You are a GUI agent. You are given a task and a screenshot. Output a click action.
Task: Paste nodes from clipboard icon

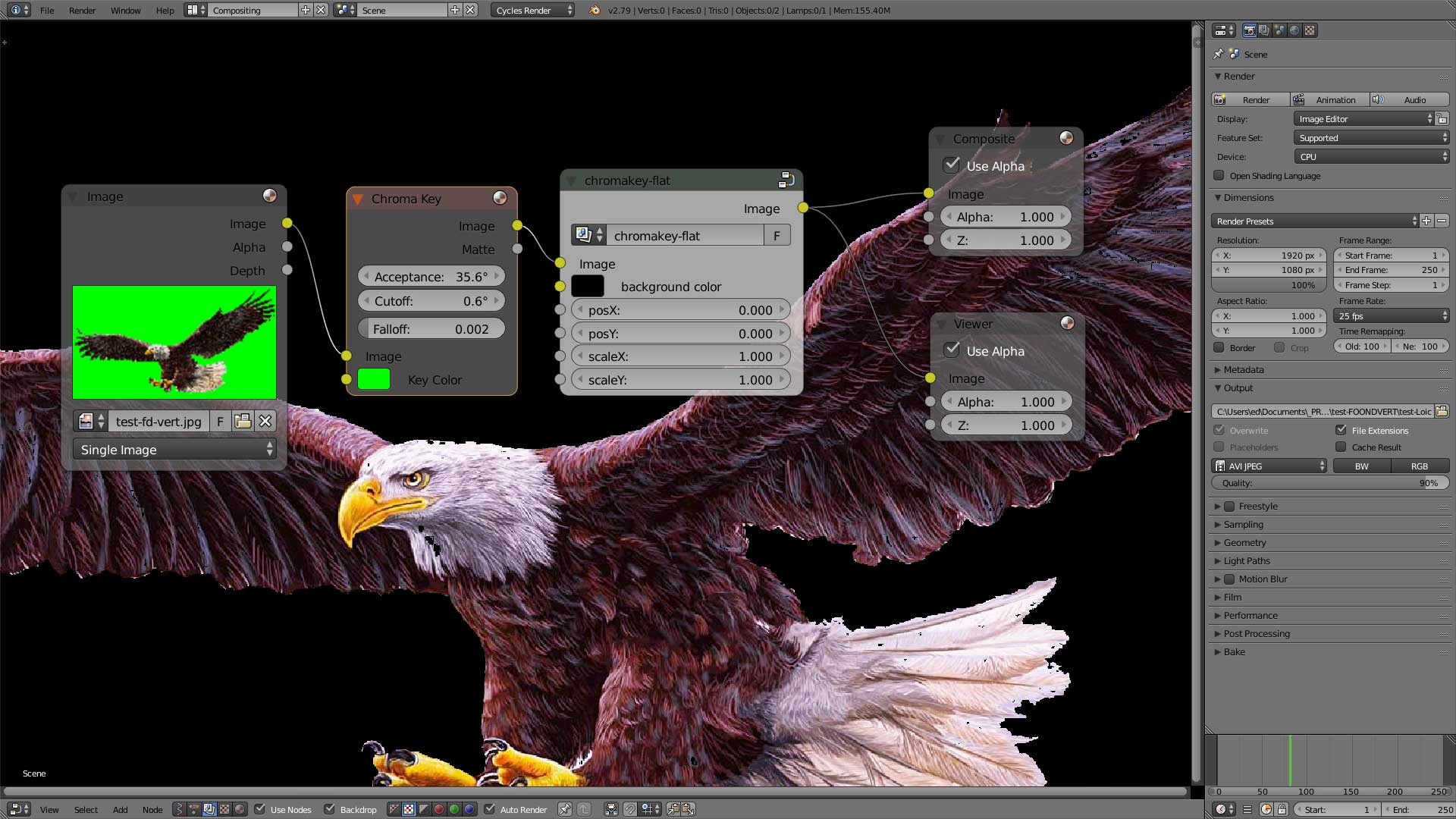(x=688, y=809)
